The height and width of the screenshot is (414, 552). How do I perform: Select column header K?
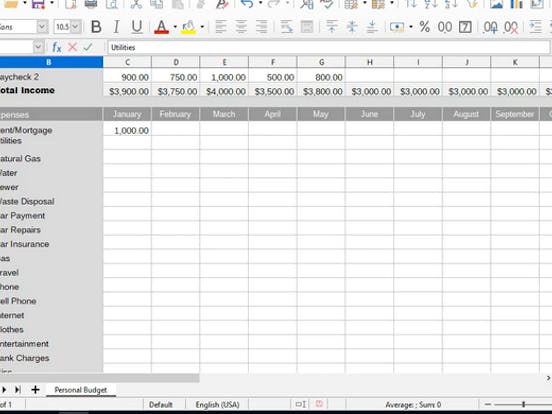click(x=515, y=62)
